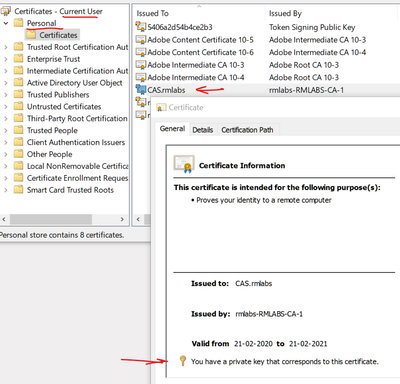Expand Third-Party Root Certification node
This screenshot has width=400, height=384.
pyautogui.click(x=6, y=119)
